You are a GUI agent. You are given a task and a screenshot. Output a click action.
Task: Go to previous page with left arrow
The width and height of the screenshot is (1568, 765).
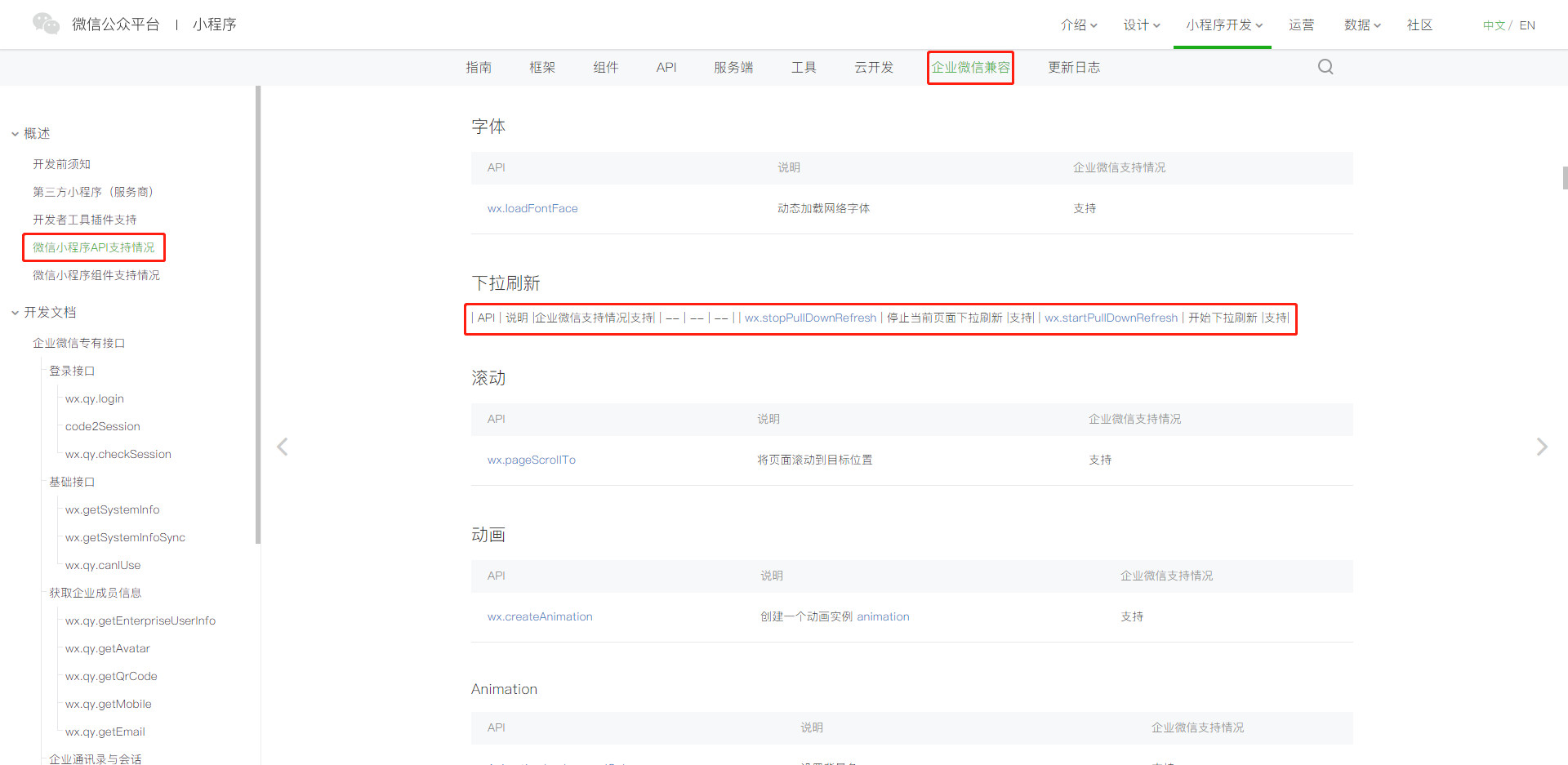tap(283, 447)
